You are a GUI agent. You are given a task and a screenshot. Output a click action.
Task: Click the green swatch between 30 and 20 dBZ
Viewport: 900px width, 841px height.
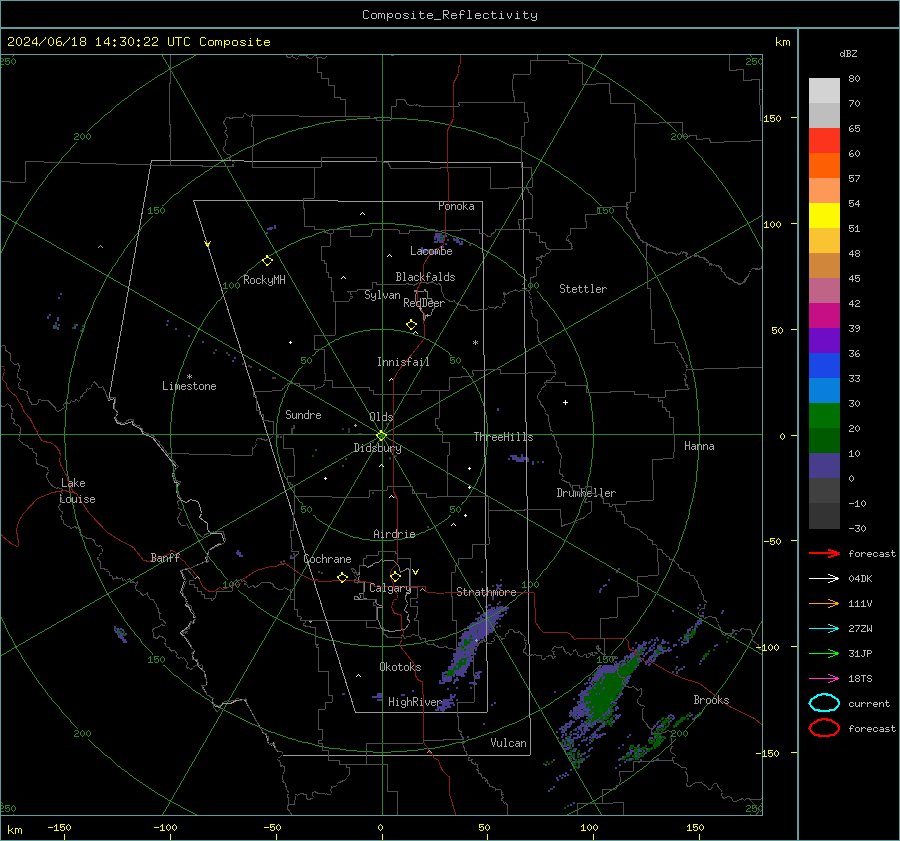point(824,416)
